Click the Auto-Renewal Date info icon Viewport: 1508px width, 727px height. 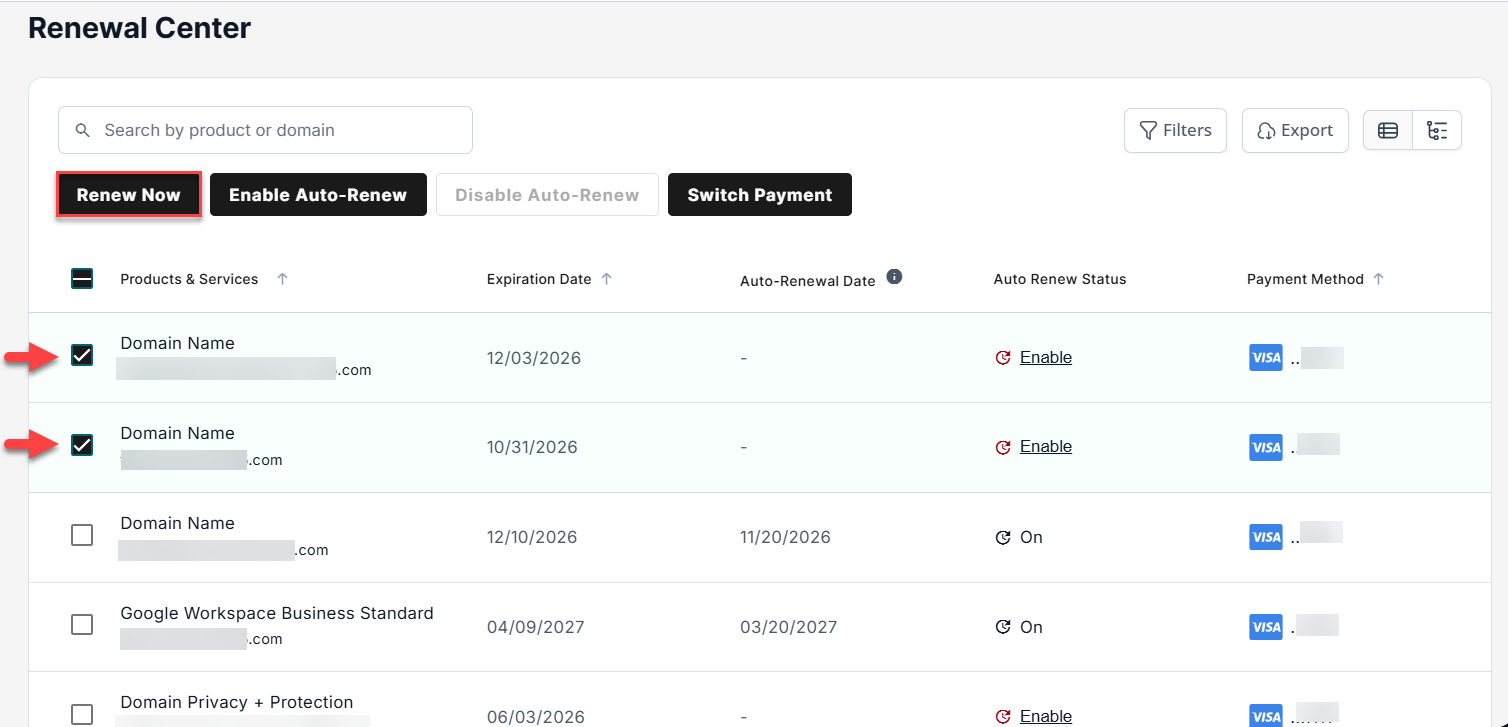point(895,277)
